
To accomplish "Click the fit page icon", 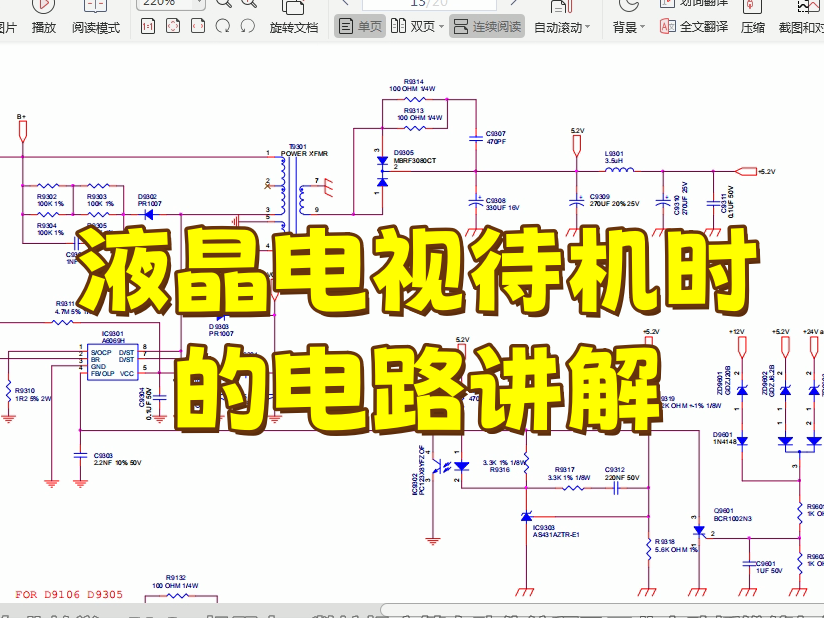I will coord(172,26).
